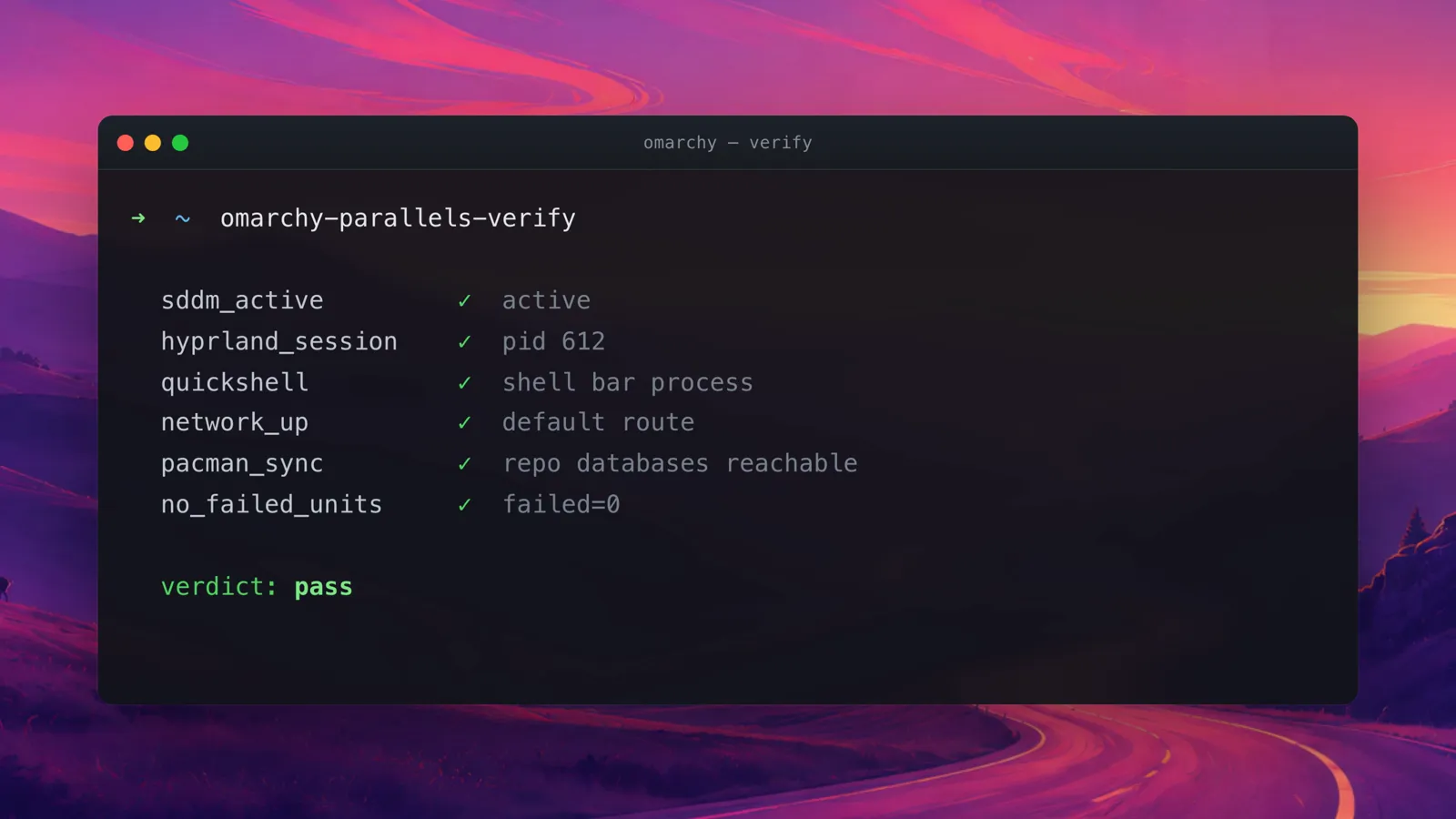Viewport: 1456px width, 819px height.
Task: Click the checkmark in the sddm_active row
Action: 464,300
